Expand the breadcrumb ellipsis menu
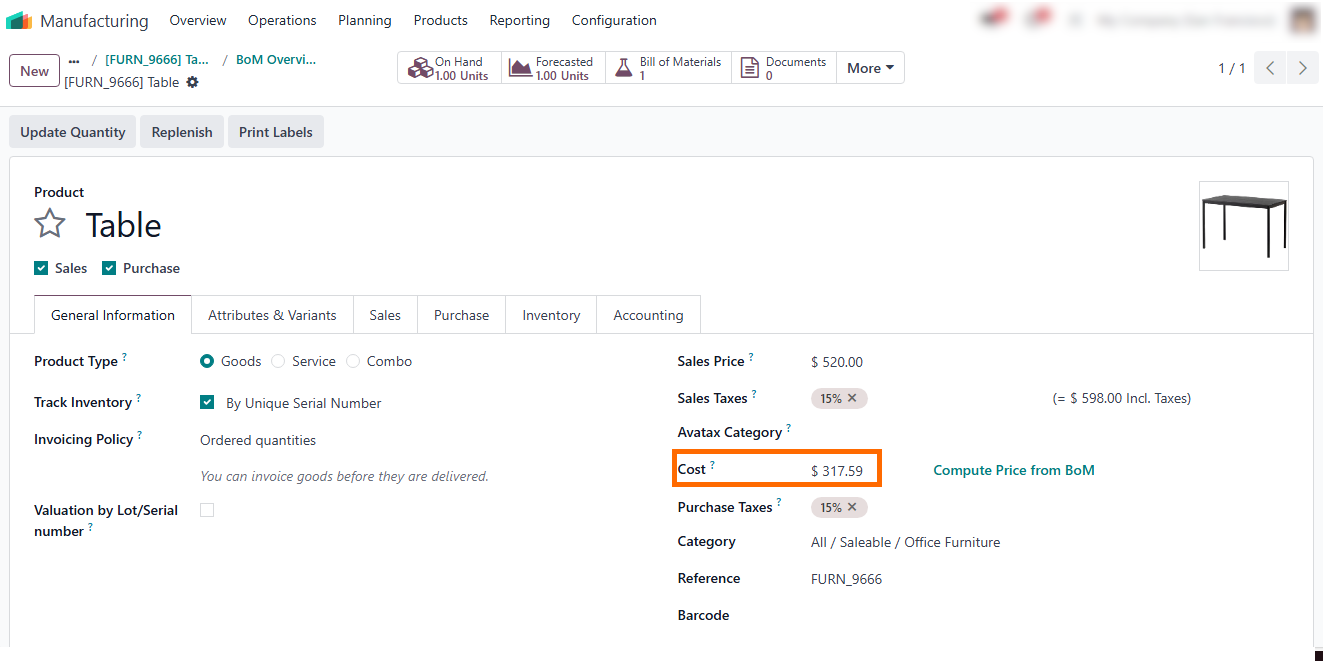The height and width of the screenshot is (661, 1323). point(74,60)
